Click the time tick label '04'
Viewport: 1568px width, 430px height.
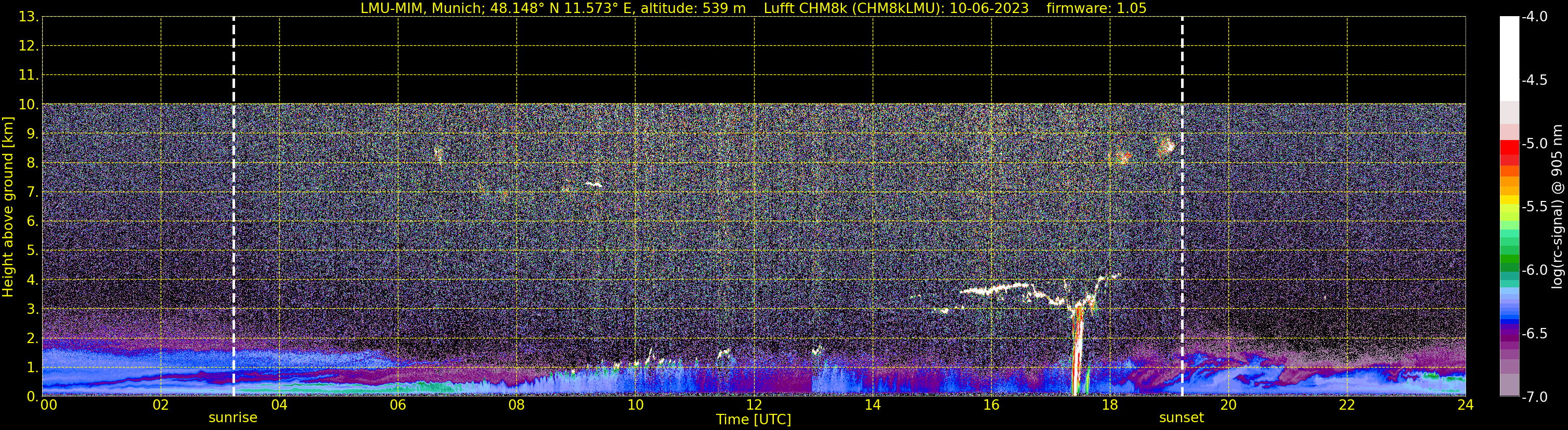tap(279, 405)
